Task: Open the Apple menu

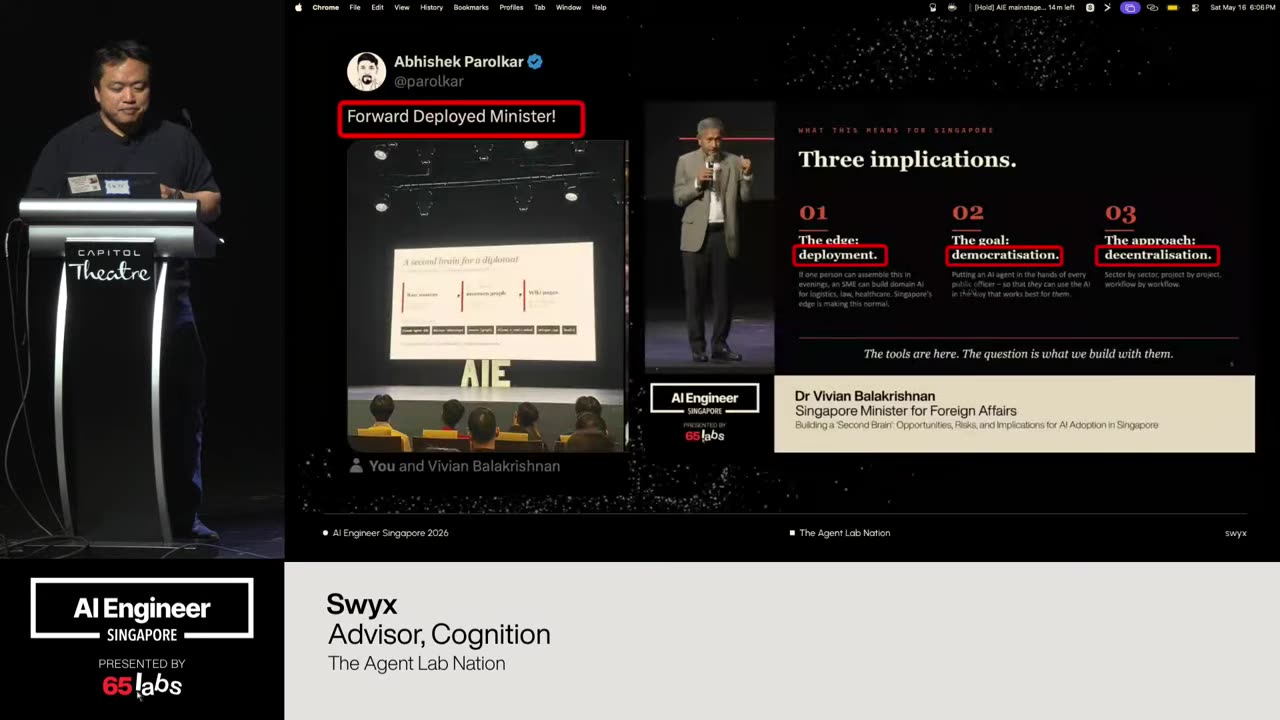Action: (x=298, y=7)
